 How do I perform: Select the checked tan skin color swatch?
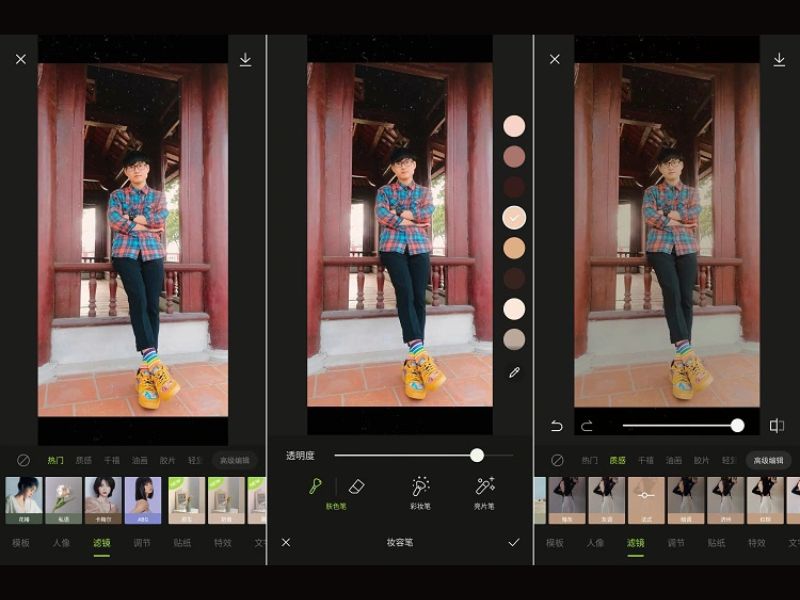click(x=514, y=215)
